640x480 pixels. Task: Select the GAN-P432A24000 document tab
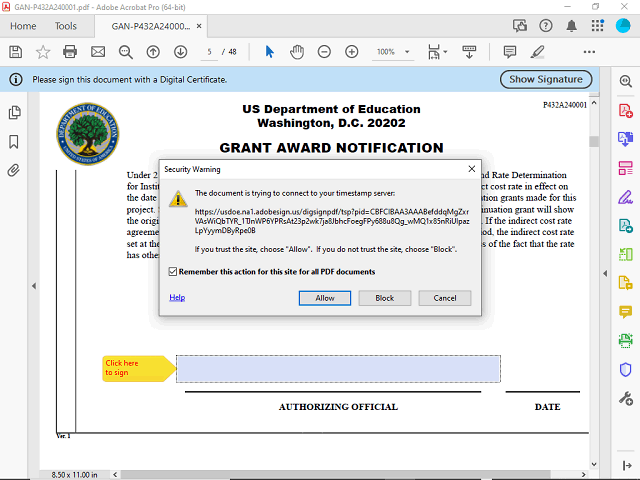[151, 26]
